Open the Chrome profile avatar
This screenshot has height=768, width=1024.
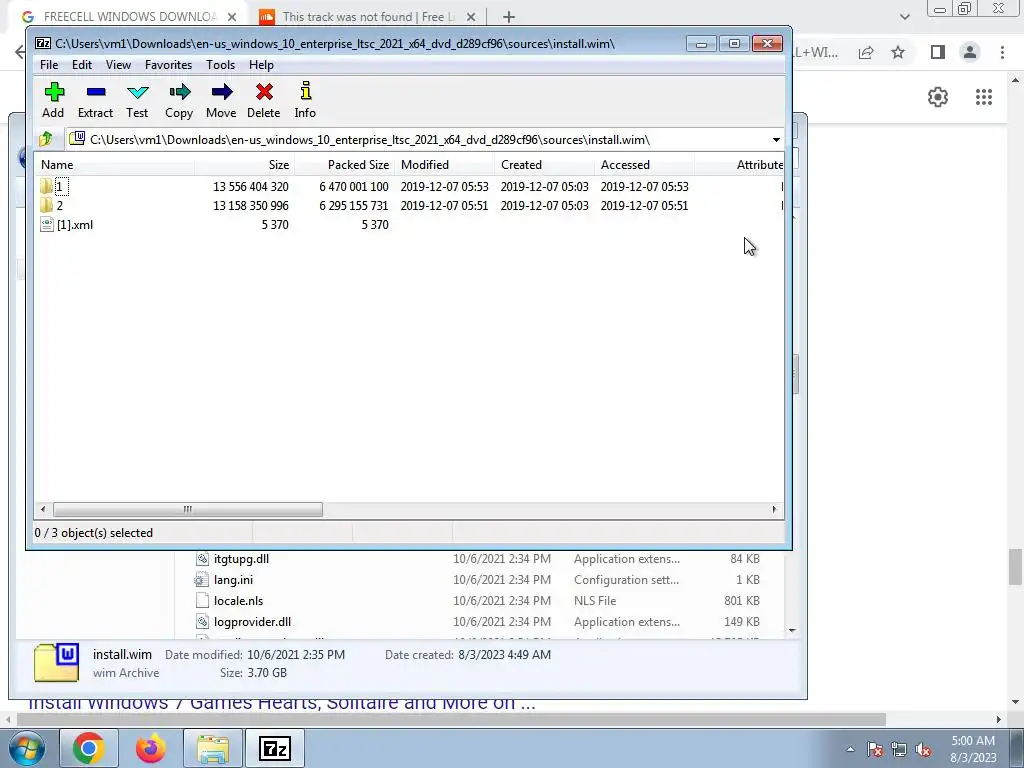970,52
